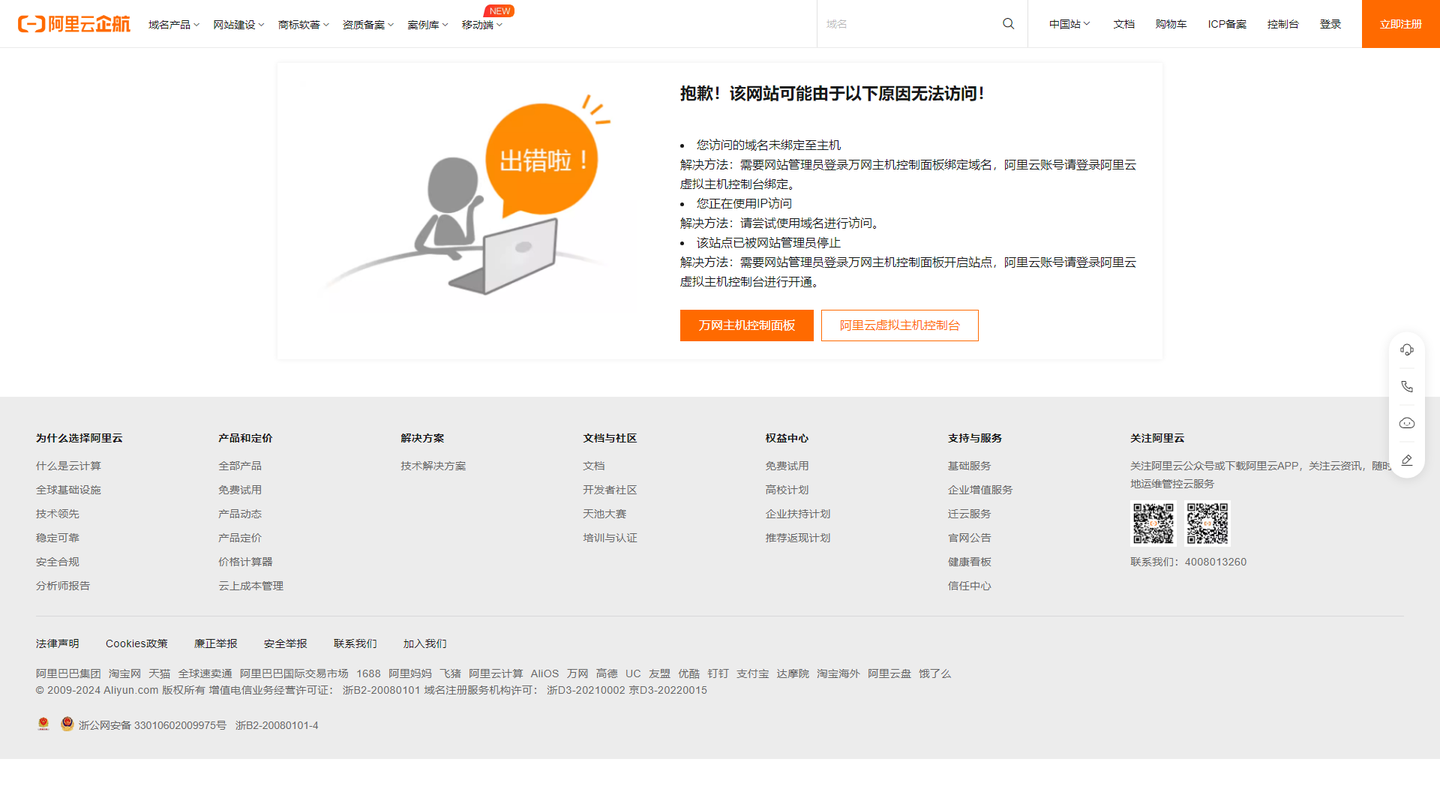Open the 中国站 region selector

pyautogui.click(x=1070, y=24)
